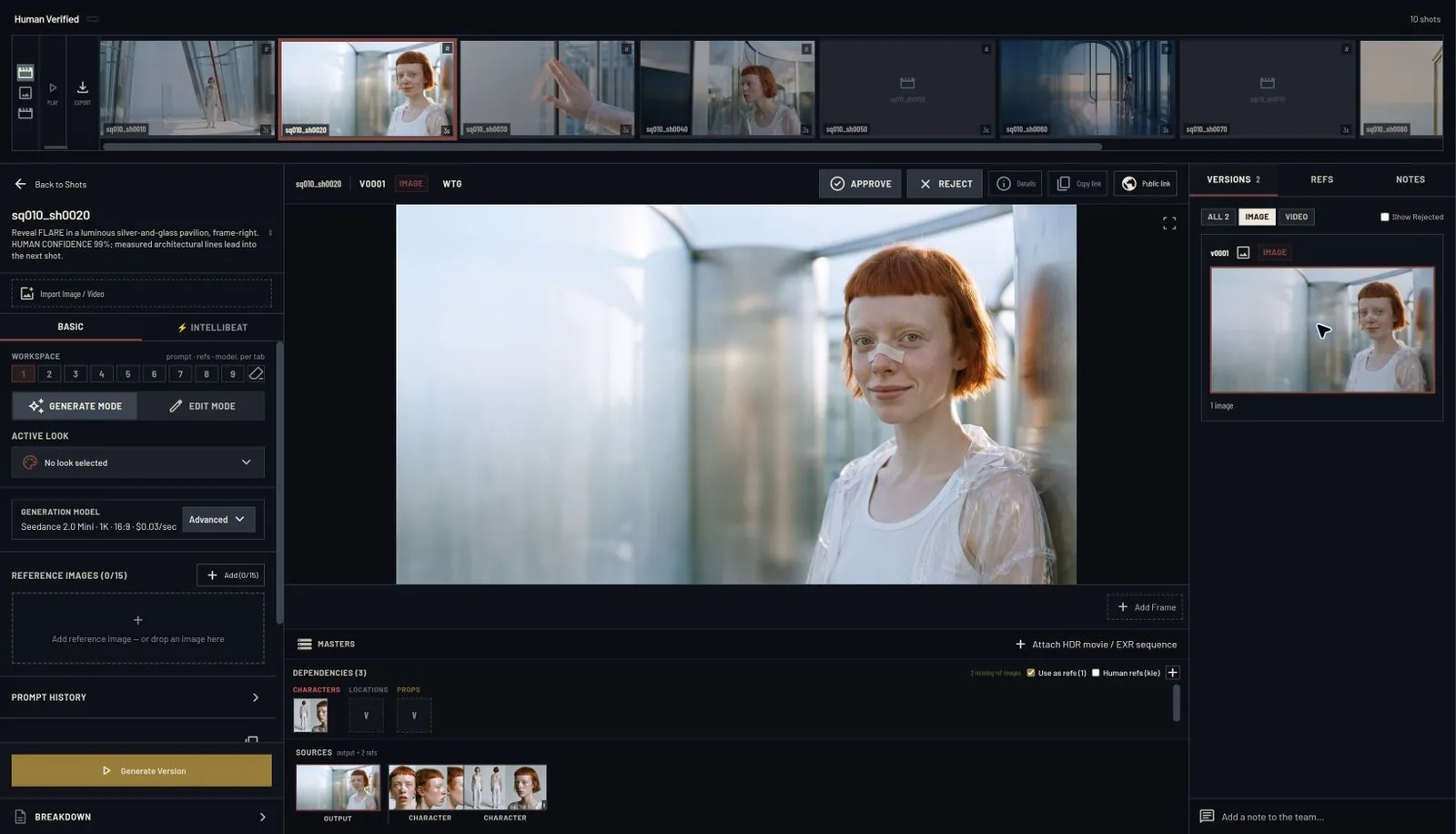The height and width of the screenshot is (834, 1456).
Task: Click the image type icon beside v0001
Action: [x=1243, y=252]
